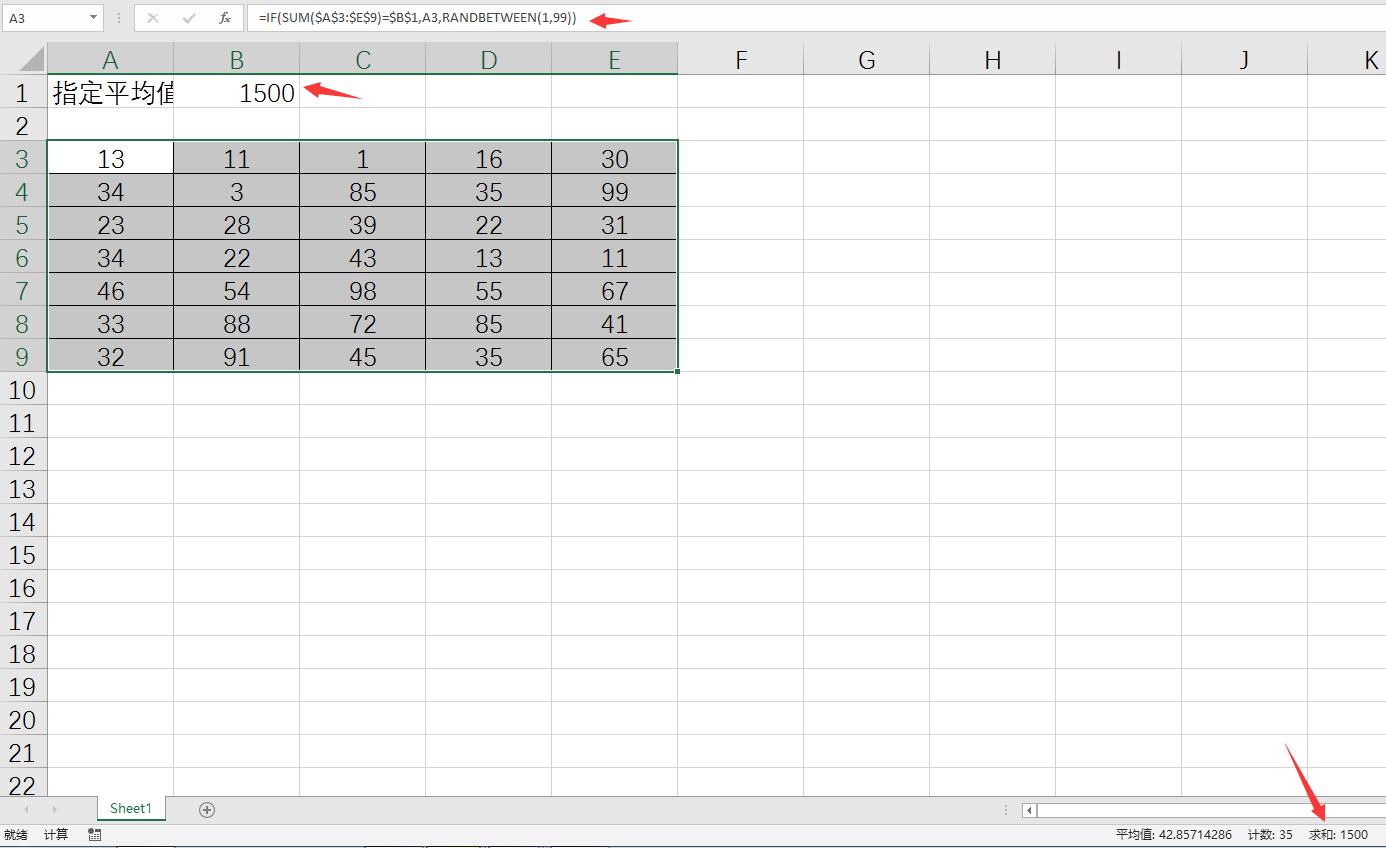1386x848 pixels.
Task: Click cell C3 with value 1
Action: pos(362,158)
